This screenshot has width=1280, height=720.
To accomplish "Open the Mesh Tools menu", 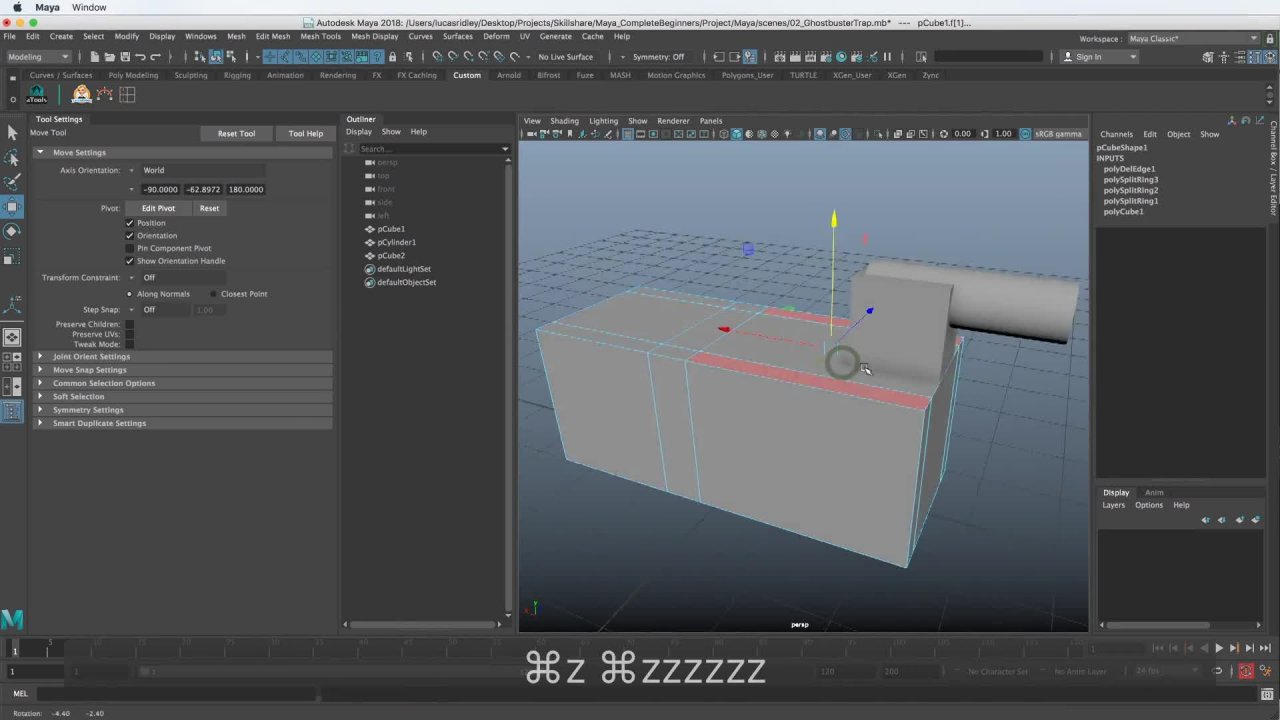I will click(x=320, y=36).
